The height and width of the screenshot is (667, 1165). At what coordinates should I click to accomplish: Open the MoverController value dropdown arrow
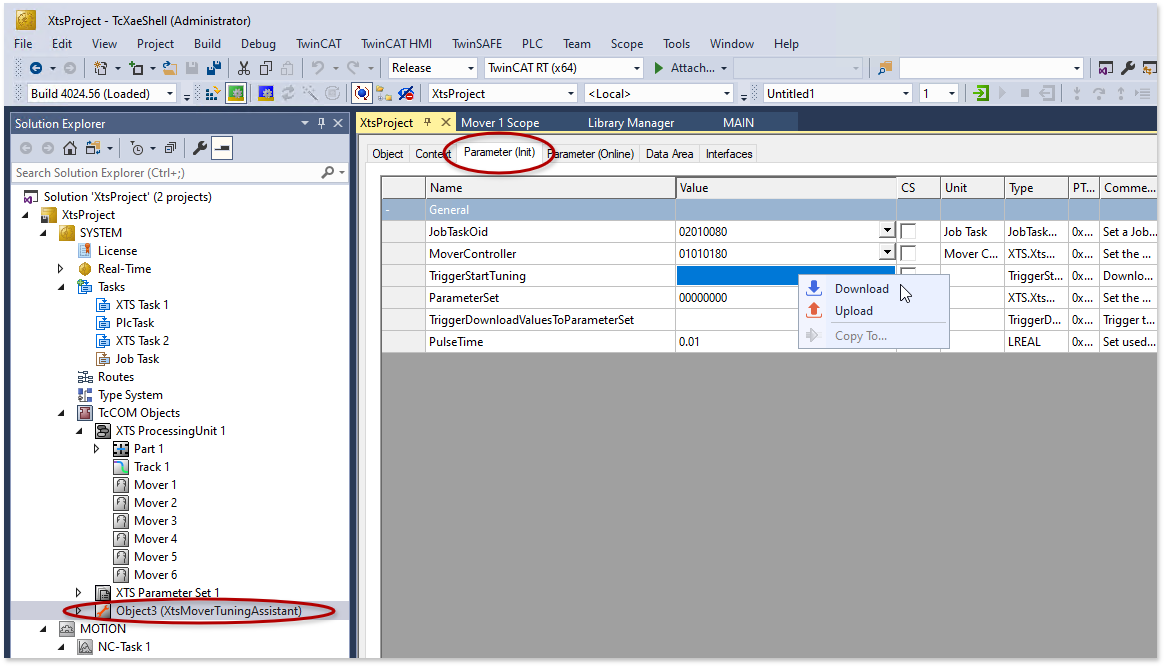[887, 253]
